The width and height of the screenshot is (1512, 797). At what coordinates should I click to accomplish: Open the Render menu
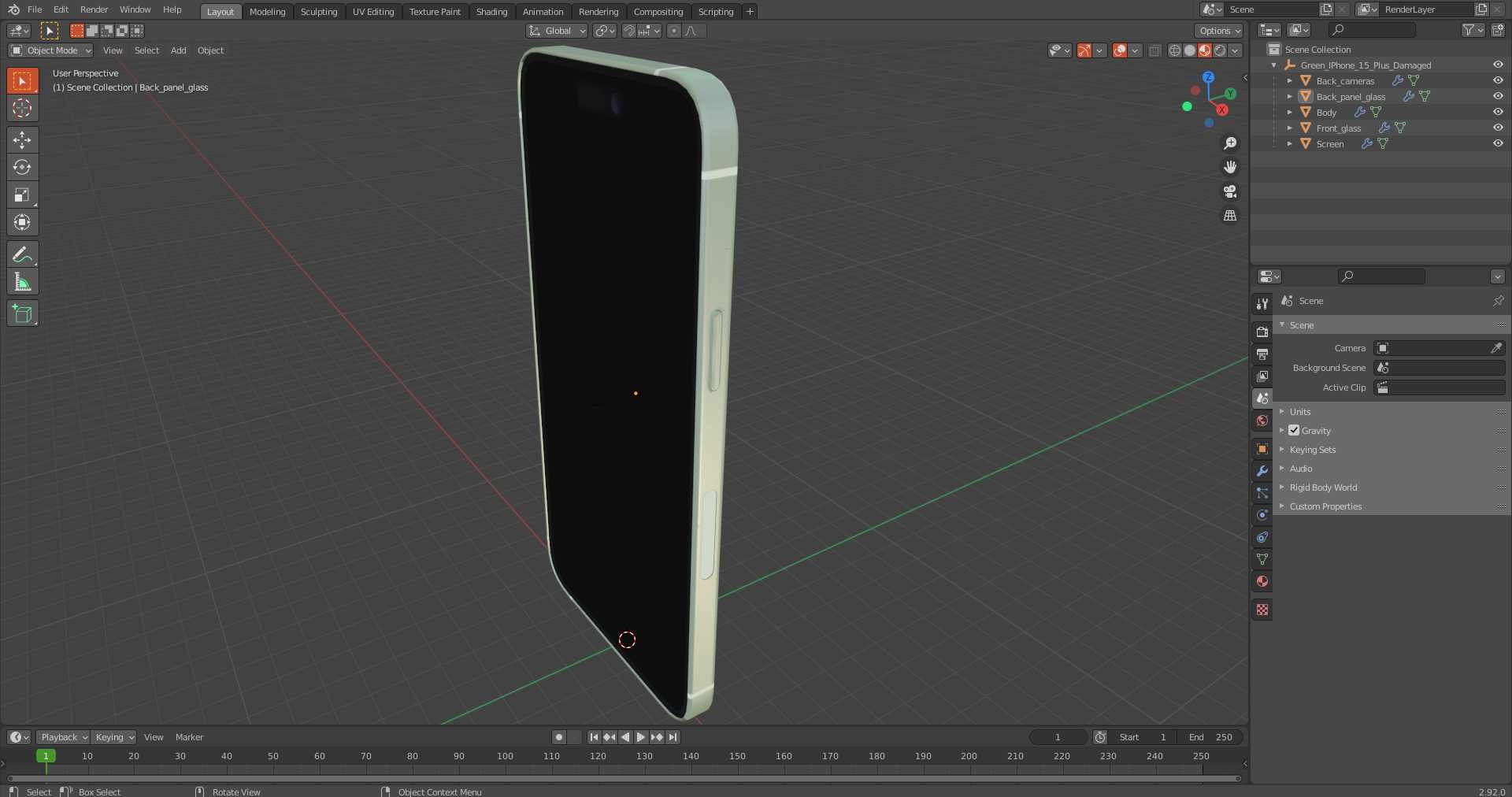click(94, 9)
